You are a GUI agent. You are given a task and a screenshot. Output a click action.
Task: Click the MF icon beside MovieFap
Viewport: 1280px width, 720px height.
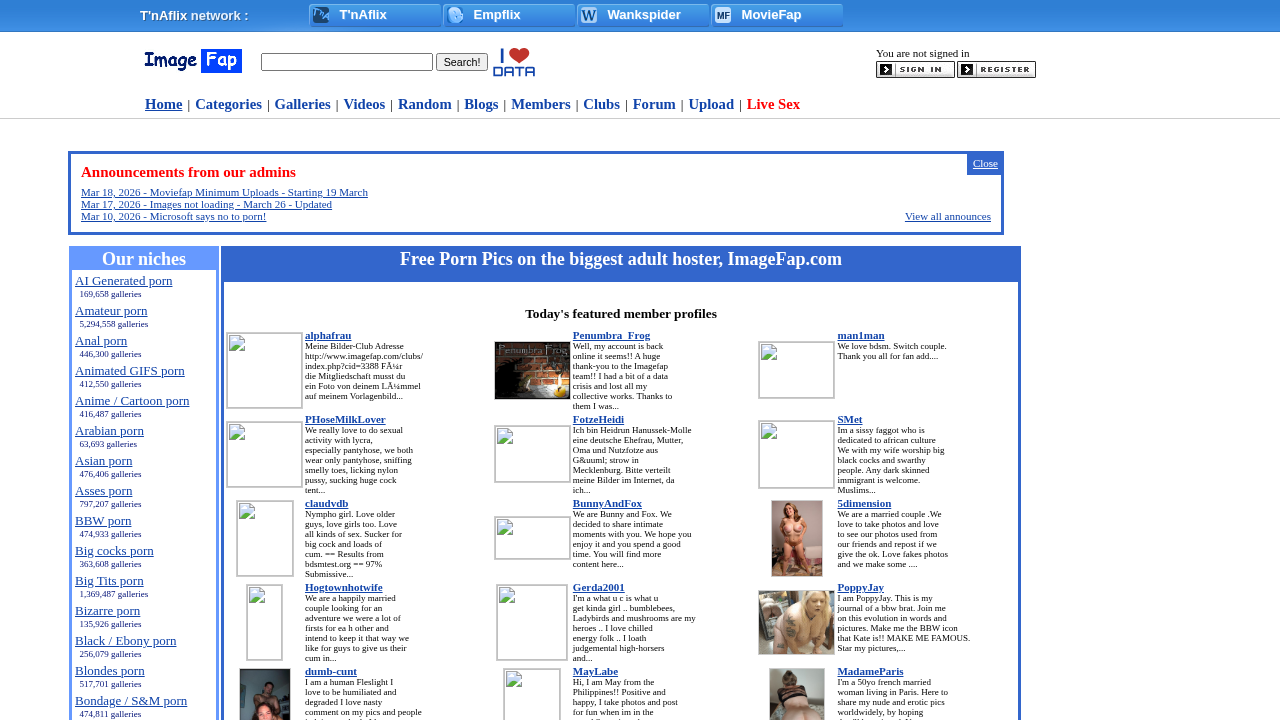(x=723, y=15)
